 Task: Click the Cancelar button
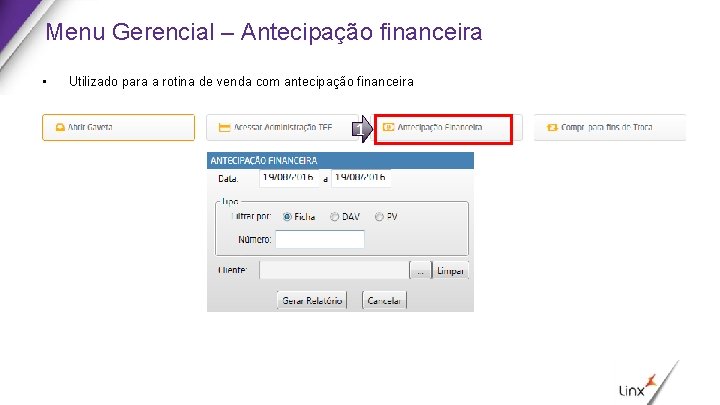(x=384, y=301)
